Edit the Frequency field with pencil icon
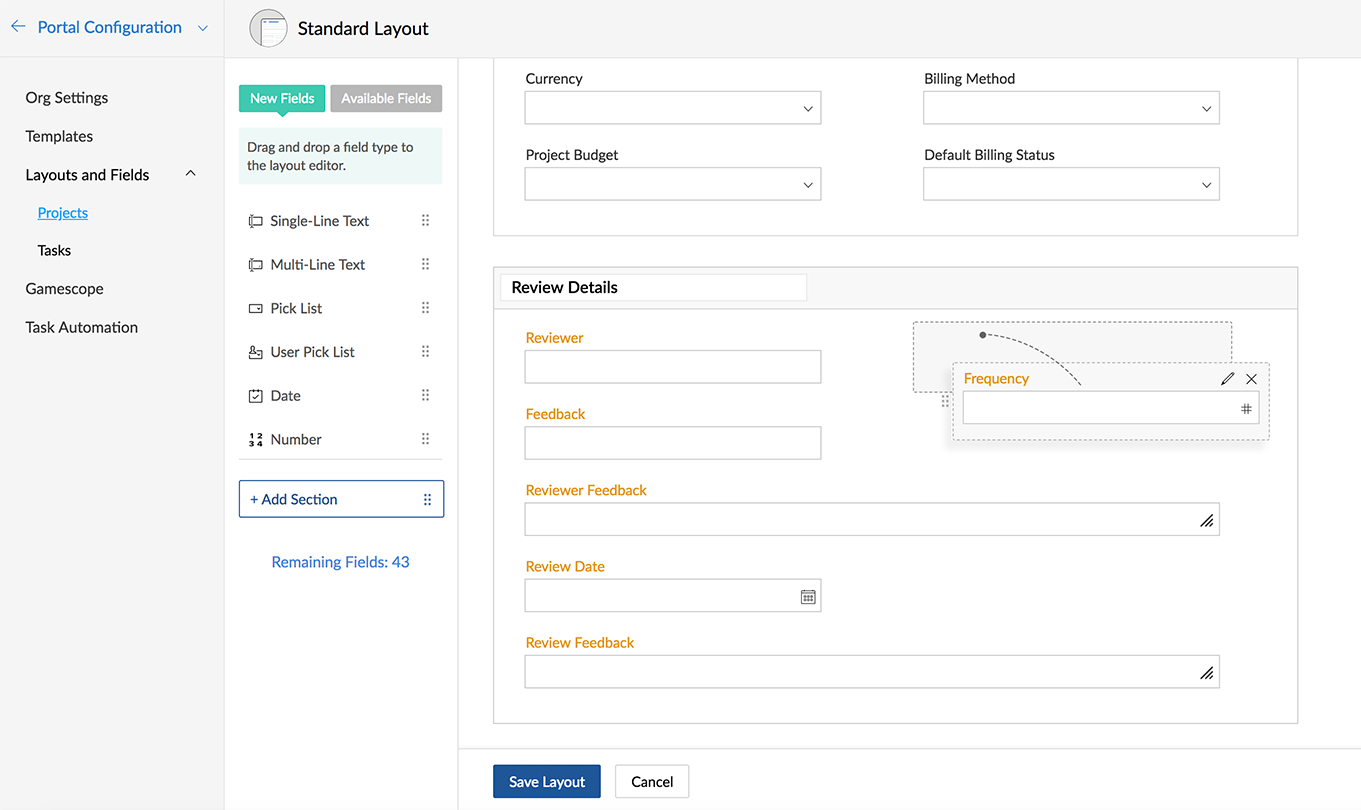Viewport: 1361px width, 810px height. click(x=1227, y=379)
